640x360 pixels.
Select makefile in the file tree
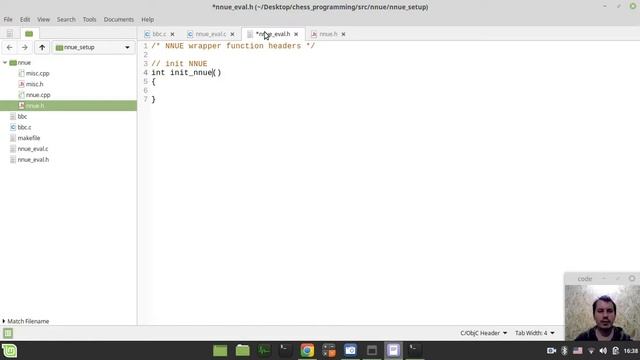[29, 138]
